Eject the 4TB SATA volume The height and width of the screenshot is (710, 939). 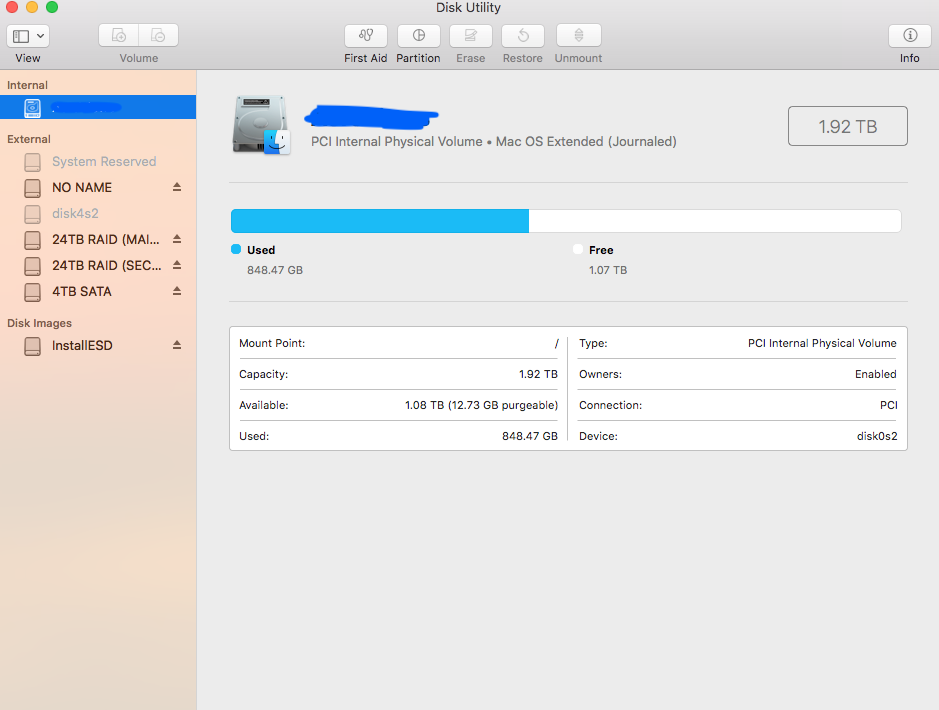click(177, 291)
